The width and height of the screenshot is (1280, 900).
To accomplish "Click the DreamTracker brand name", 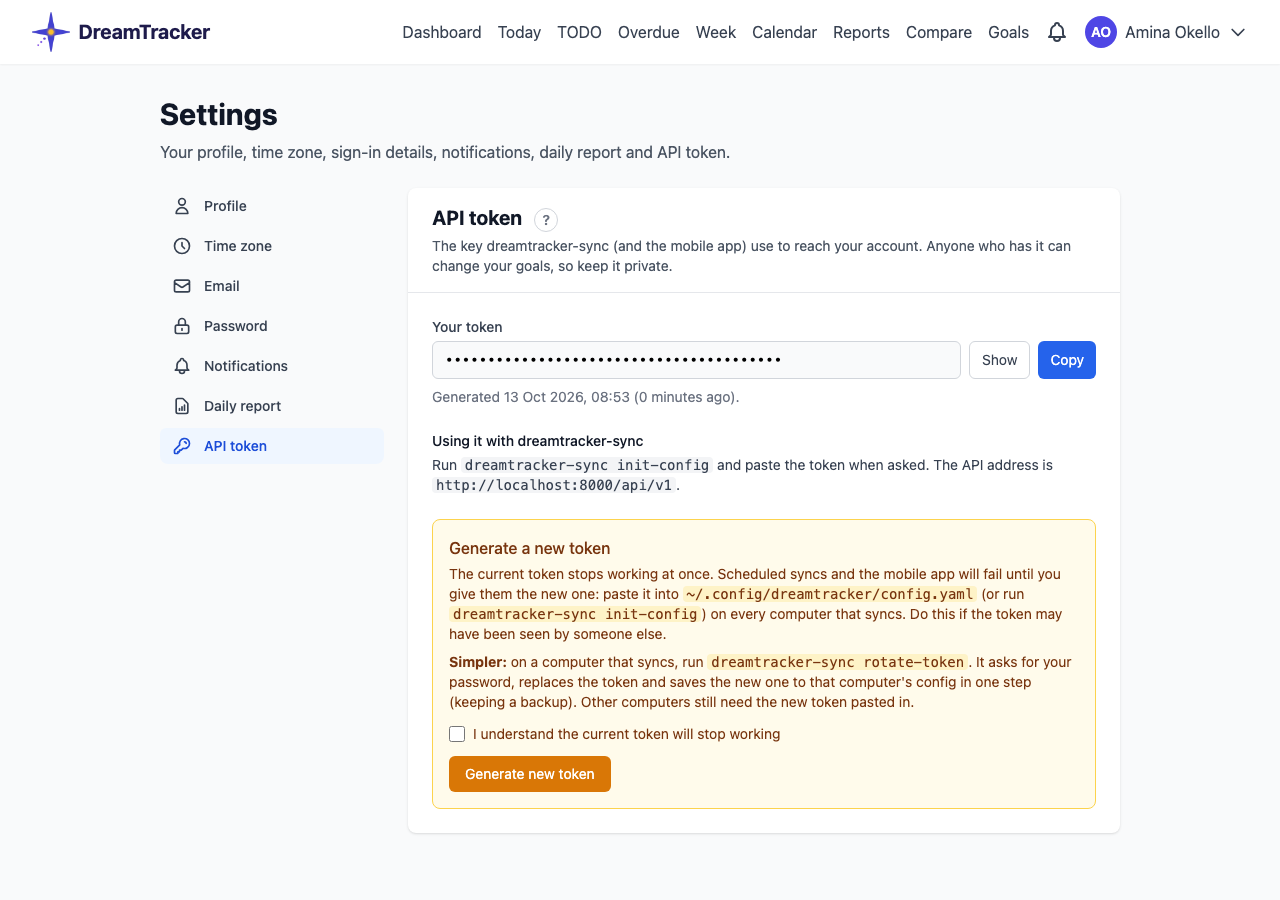I will (144, 32).
